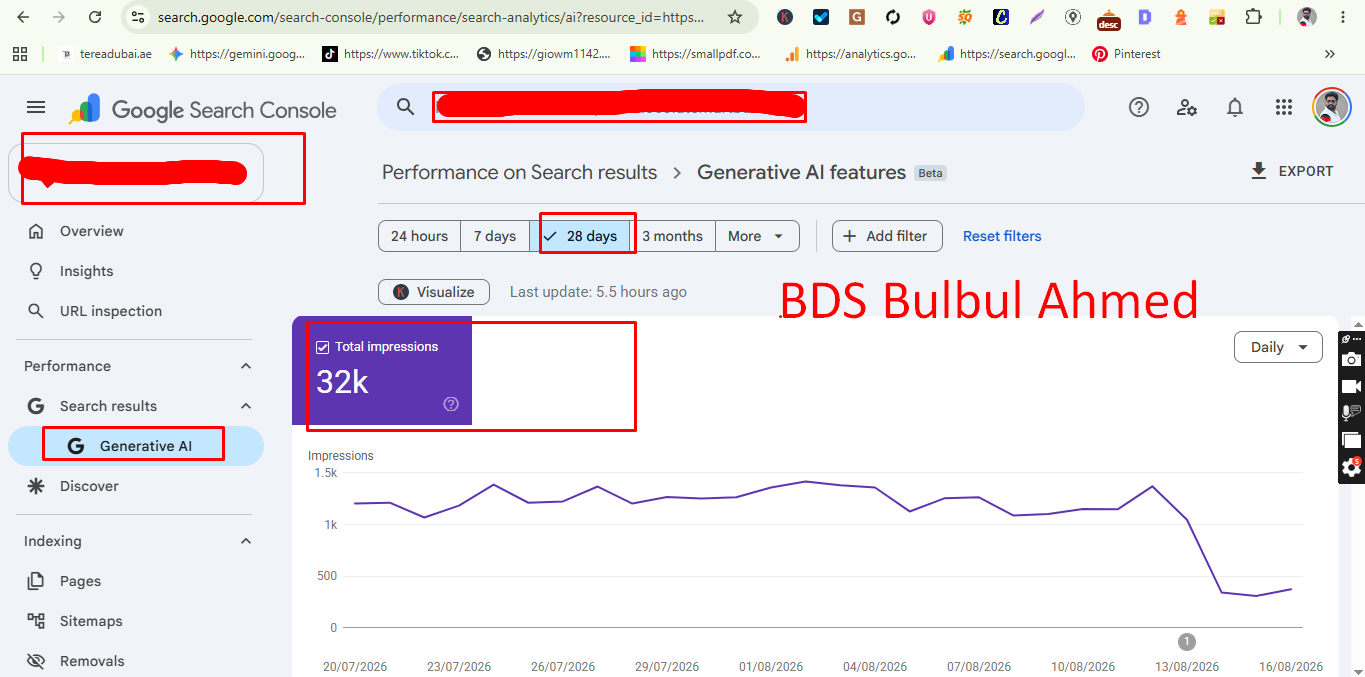Click the Export download button
This screenshot has height=677, width=1365.
click(1292, 171)
